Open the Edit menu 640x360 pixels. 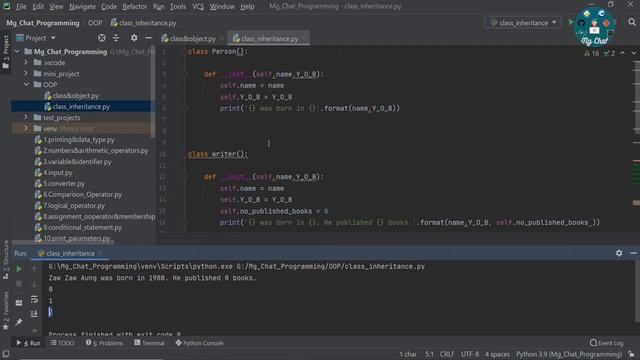coord(38,7)
